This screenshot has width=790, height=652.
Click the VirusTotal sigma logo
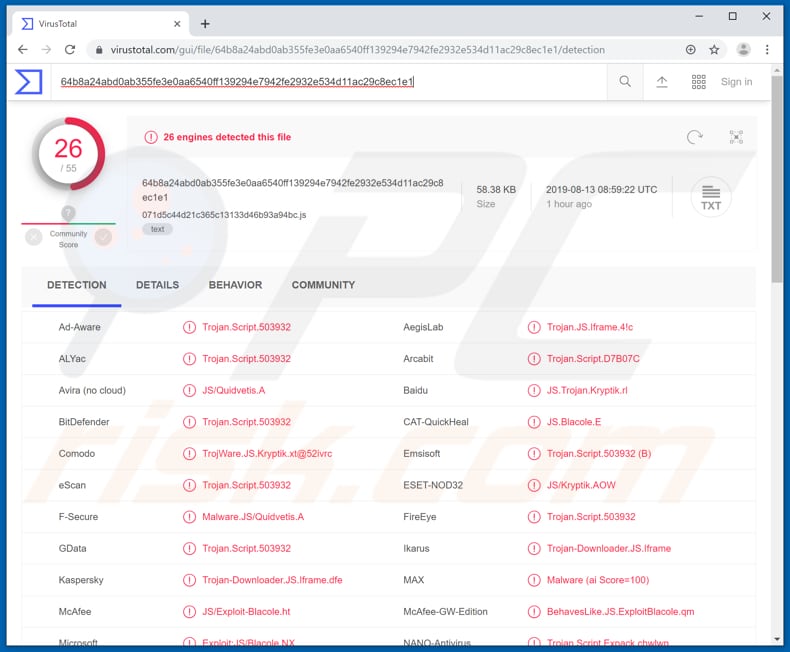click(x=28, y=82)
